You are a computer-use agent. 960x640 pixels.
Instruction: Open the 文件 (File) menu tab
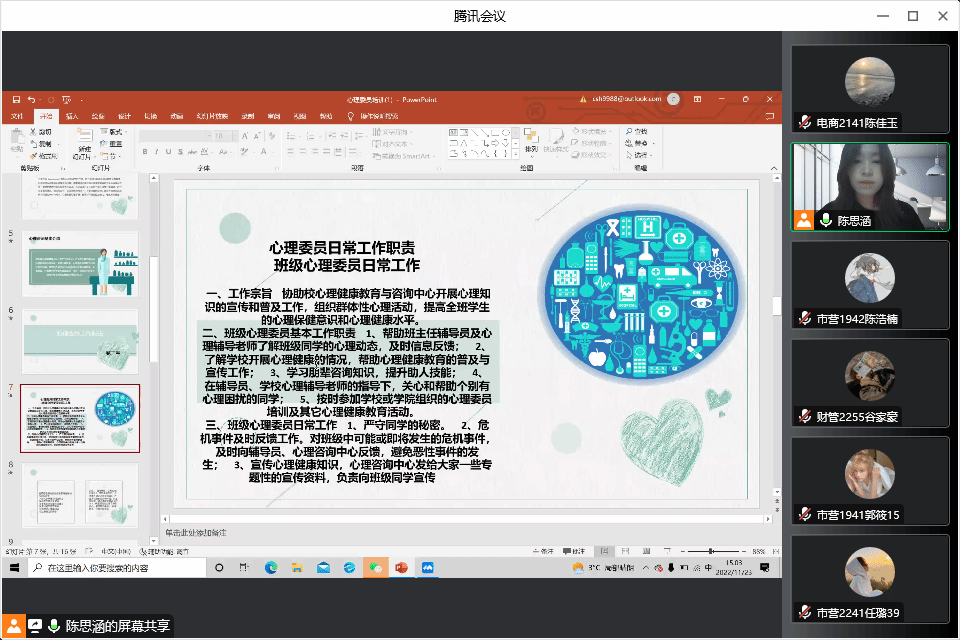tap(16, 116)
